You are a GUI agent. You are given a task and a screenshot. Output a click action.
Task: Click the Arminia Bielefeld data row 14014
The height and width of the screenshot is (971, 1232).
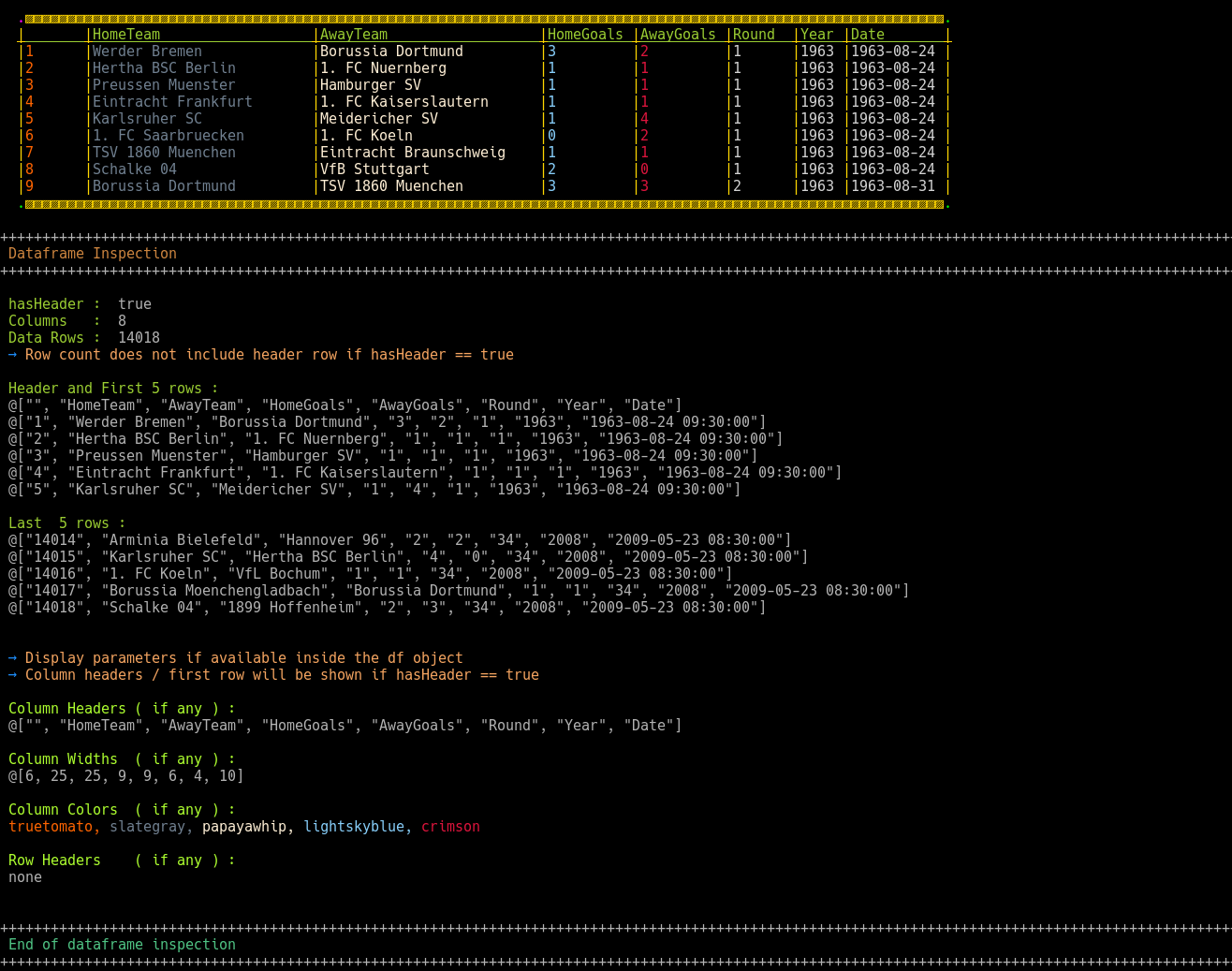(400, 540)
